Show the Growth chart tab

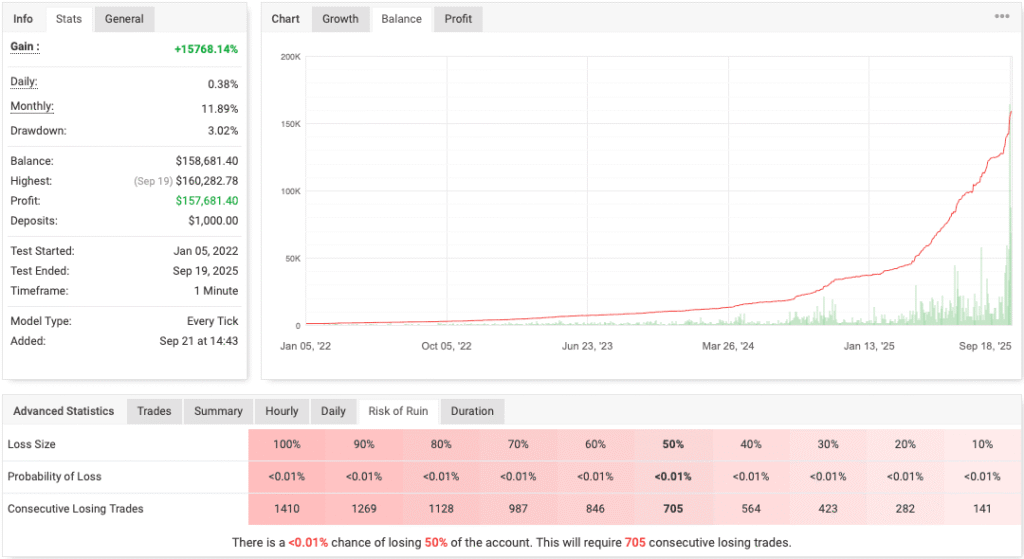point(340,19)
